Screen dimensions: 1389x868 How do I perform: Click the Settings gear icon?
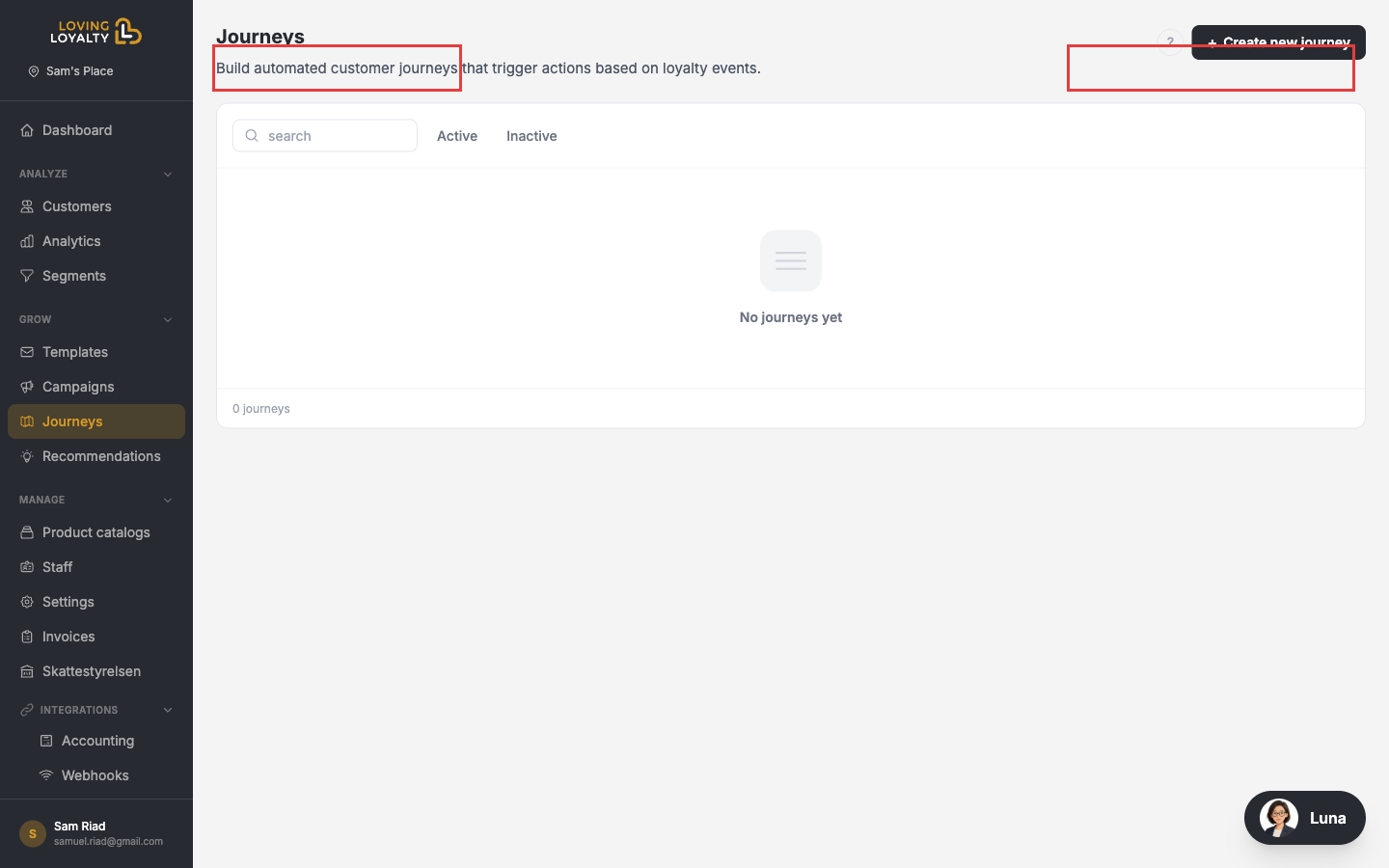[x=27, y=602]
